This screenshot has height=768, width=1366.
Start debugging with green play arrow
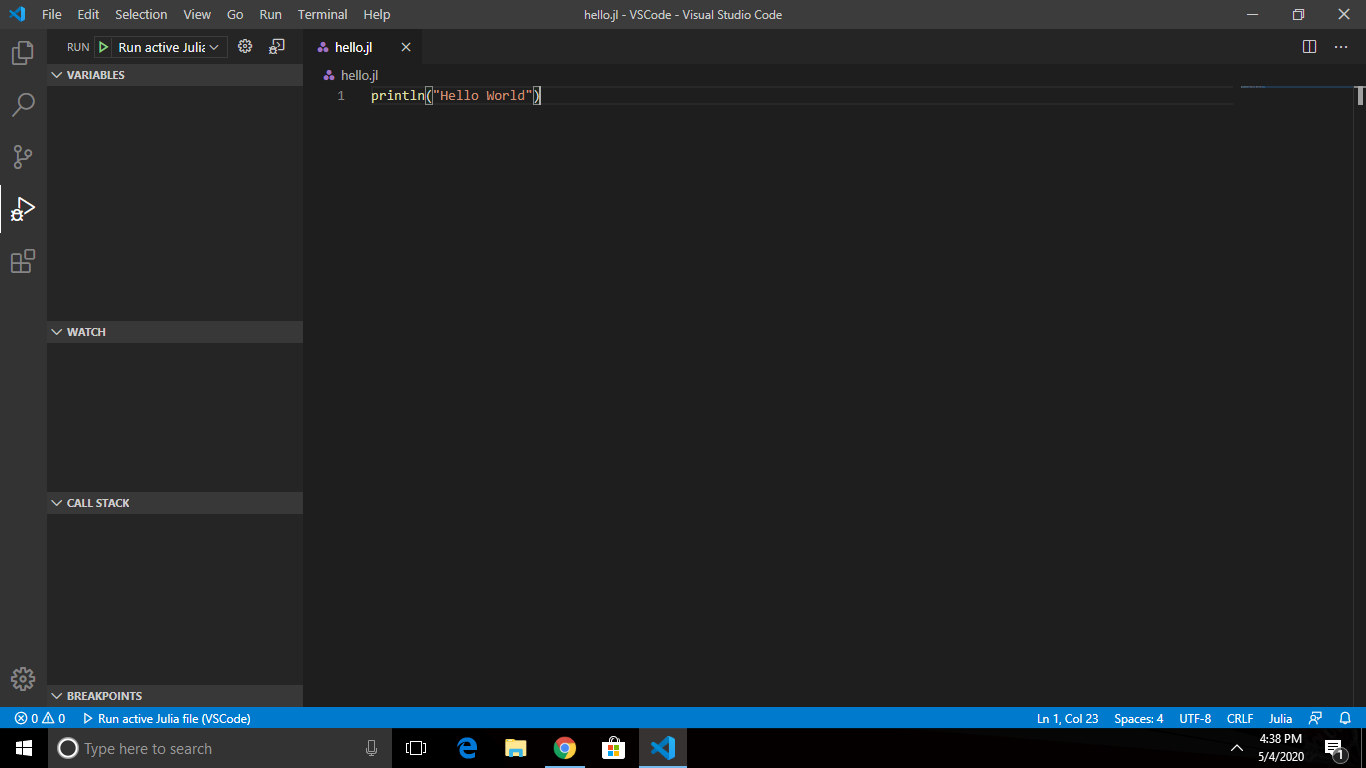pos(103,47)
